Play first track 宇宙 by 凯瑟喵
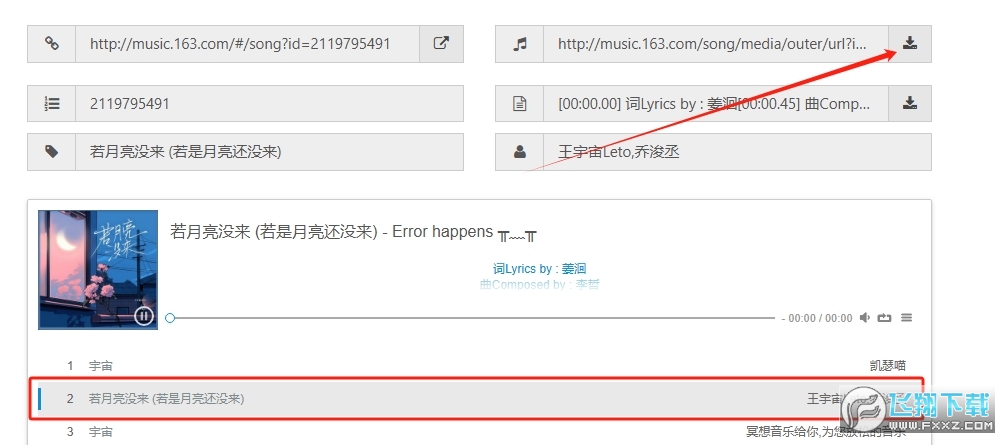Viewport: 1006px width, 445px height. [x=479, y=366]
